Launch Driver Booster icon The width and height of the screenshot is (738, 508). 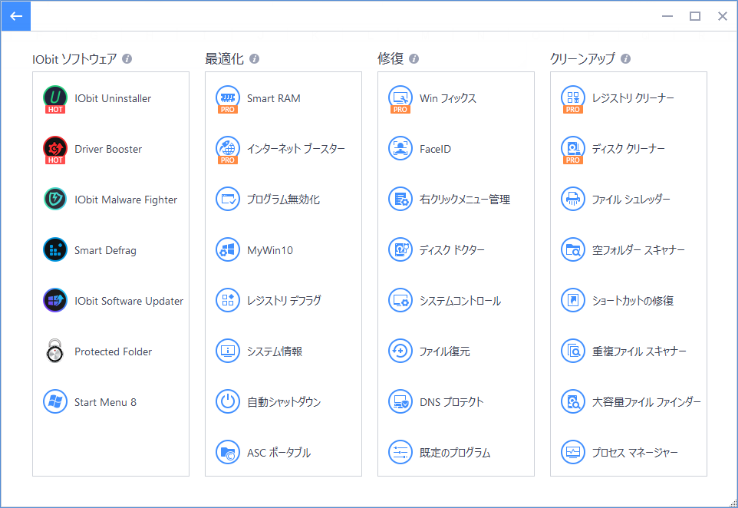point(55,149)
